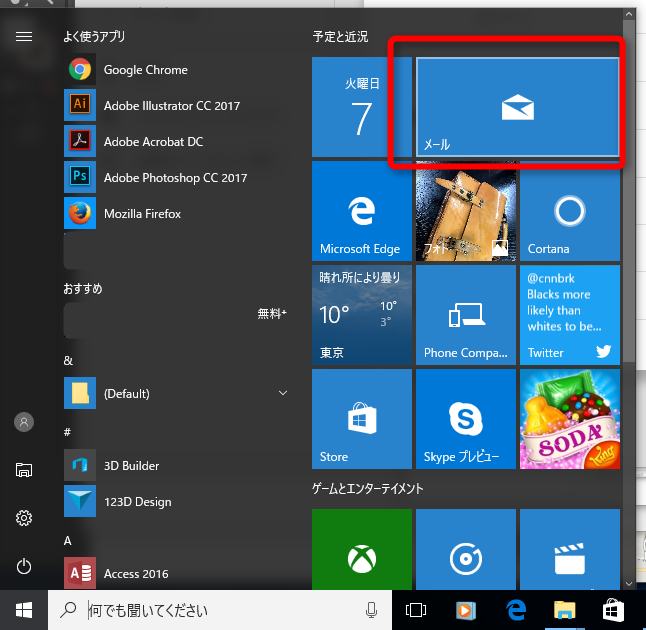Open the media player taskbar icon
The height and width of the screenshot is (630, 646).
[466, 610]
